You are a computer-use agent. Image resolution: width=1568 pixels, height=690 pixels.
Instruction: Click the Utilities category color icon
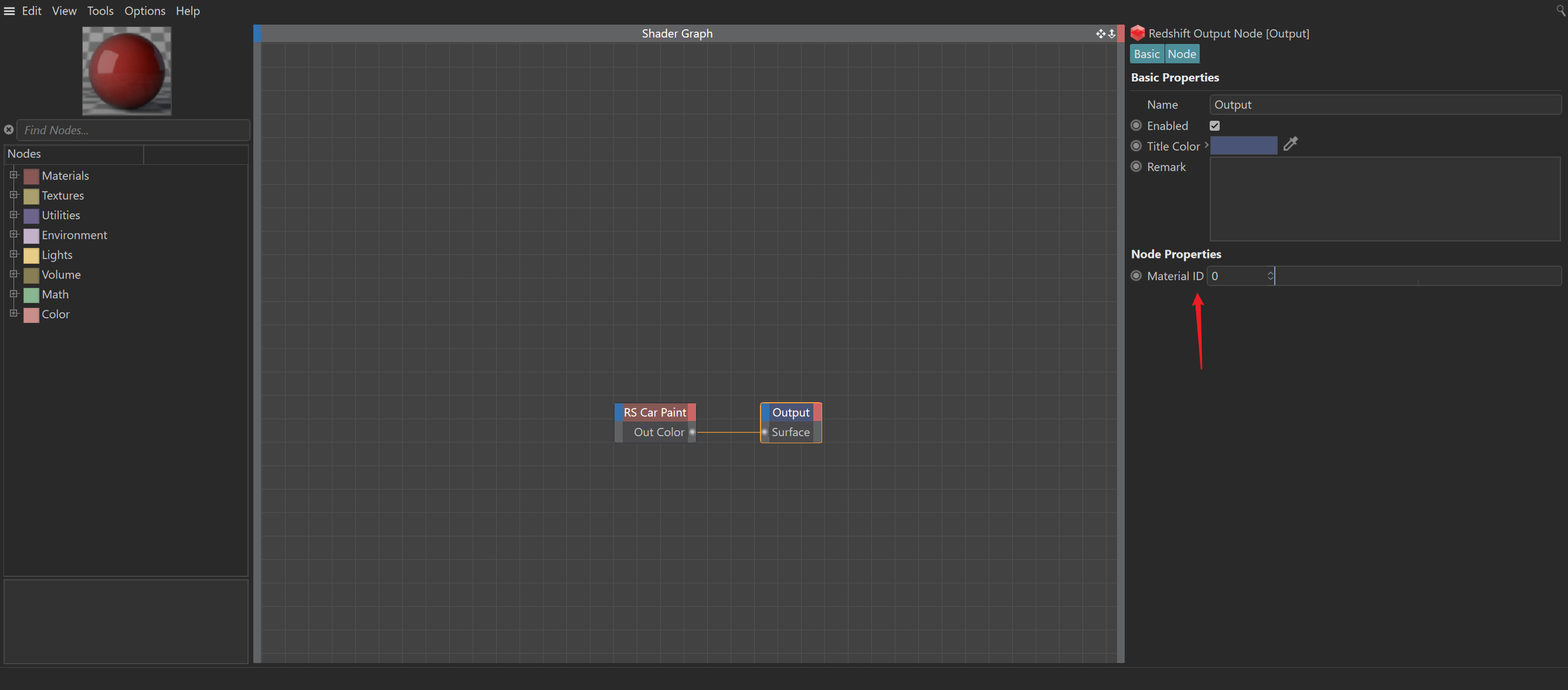[x=31, y=216]
